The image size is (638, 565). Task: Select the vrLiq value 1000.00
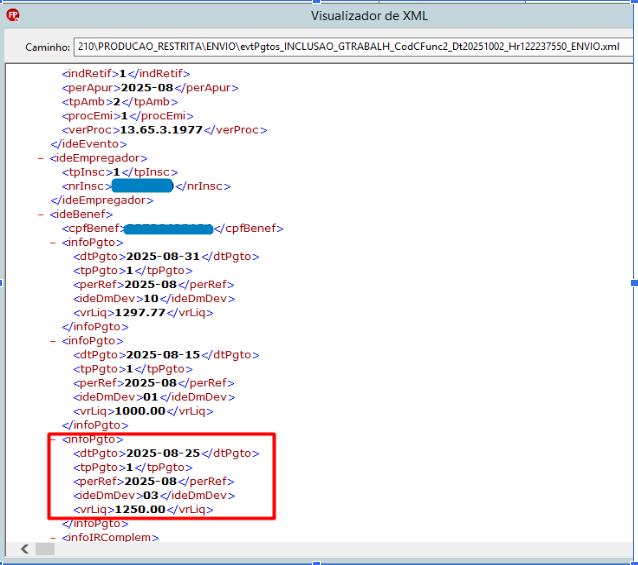(x=140, y=411)
